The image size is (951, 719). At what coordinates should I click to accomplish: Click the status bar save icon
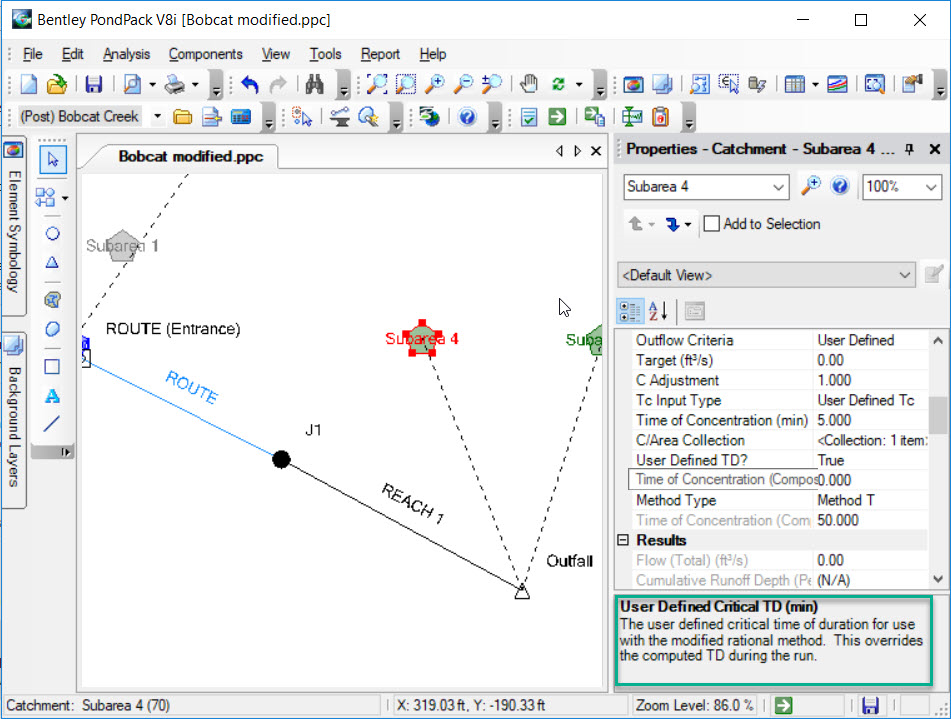[x=870, y=705]
